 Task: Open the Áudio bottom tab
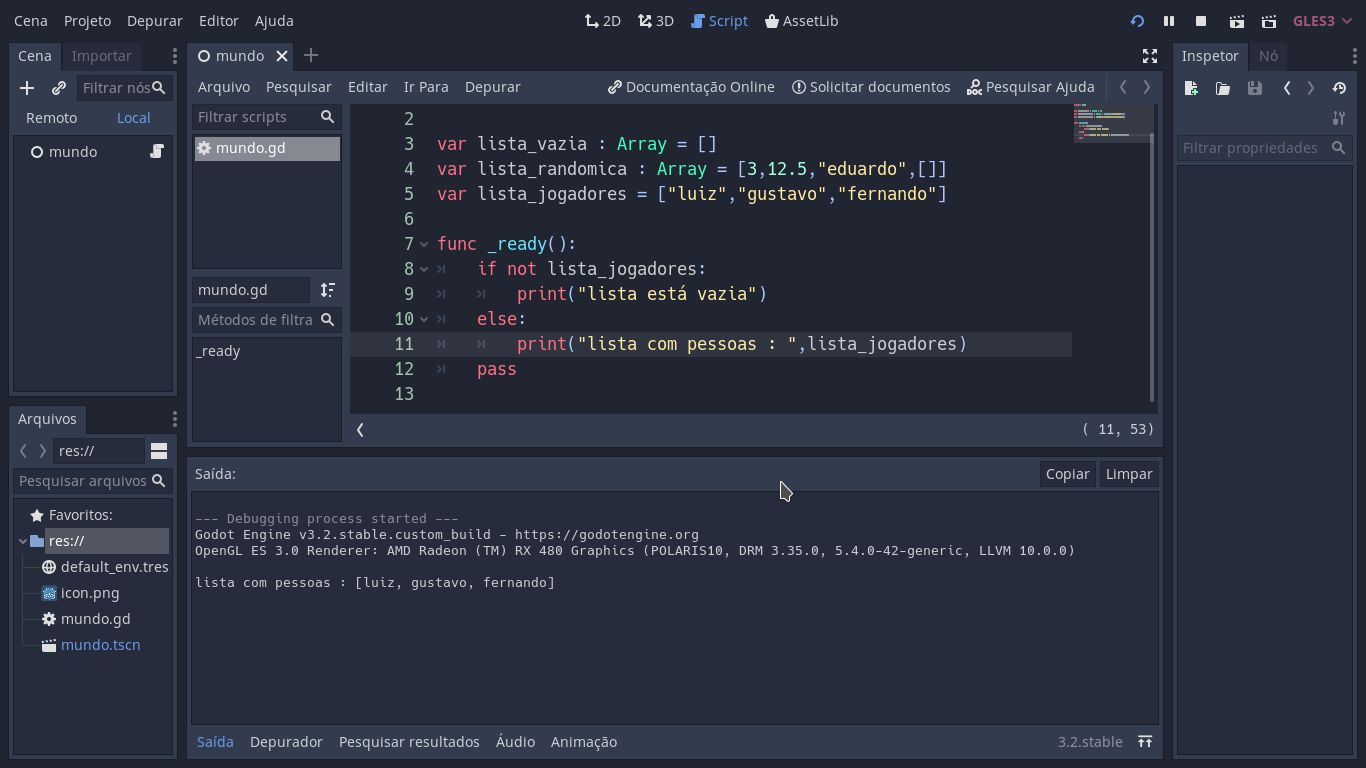click(x=515, y=742)
